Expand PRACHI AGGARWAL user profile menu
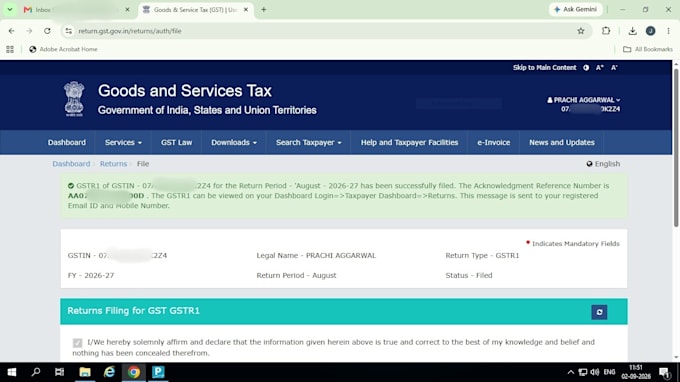 tap(583, 100)
